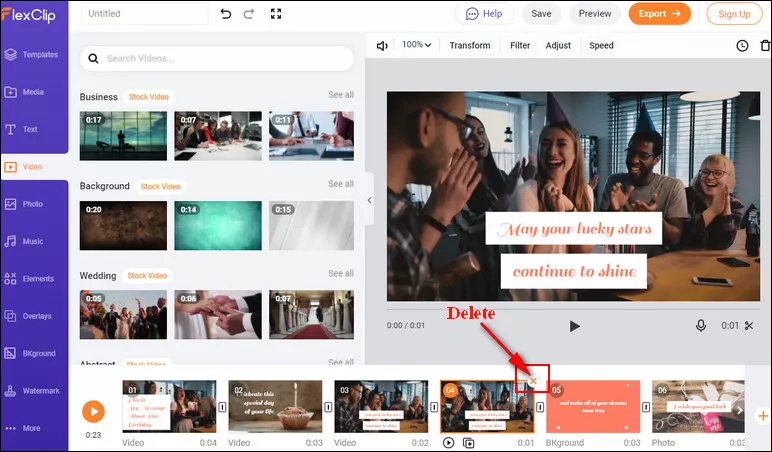Delete clip 04 with the X icon
The width and height of the screenshot is (772, 452).
coord(533,381)
